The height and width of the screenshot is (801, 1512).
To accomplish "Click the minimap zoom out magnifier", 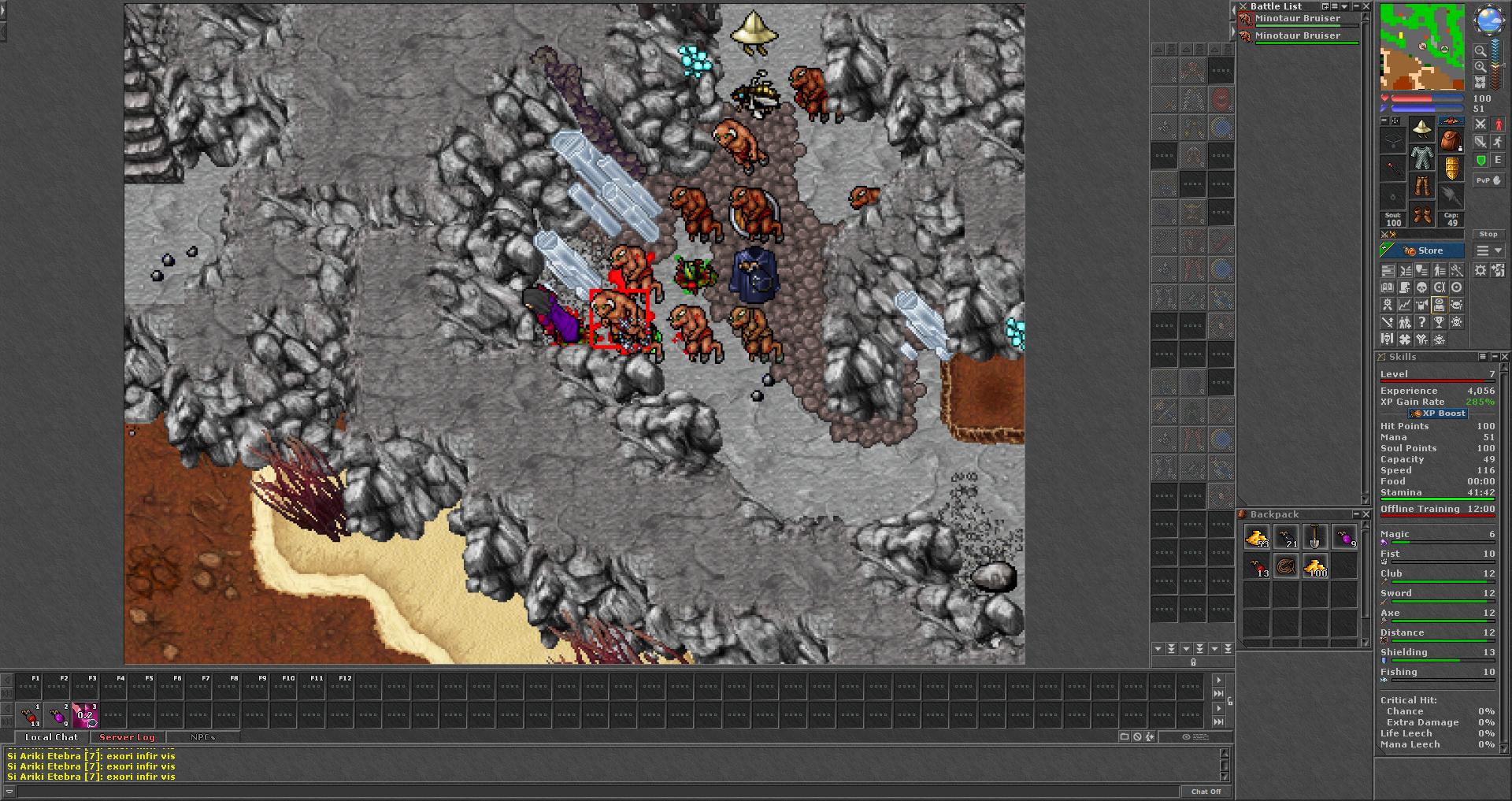I will tap(1480, 51).
